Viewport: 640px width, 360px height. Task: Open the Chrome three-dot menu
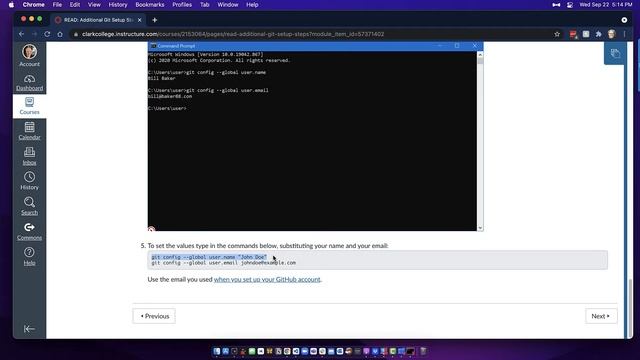[624, 34]
